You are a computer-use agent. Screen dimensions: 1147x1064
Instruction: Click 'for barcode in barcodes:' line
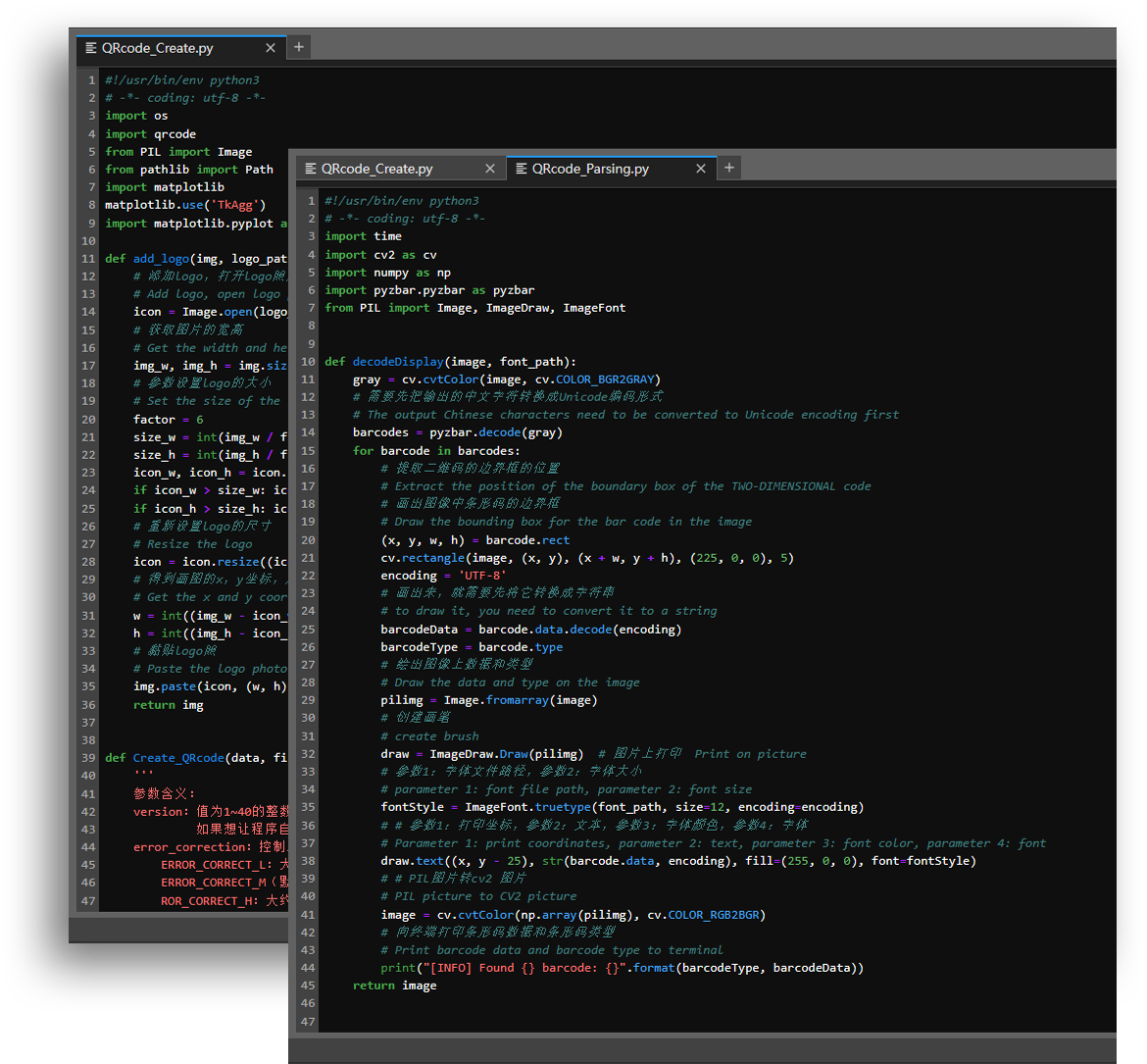coord(436,451)
